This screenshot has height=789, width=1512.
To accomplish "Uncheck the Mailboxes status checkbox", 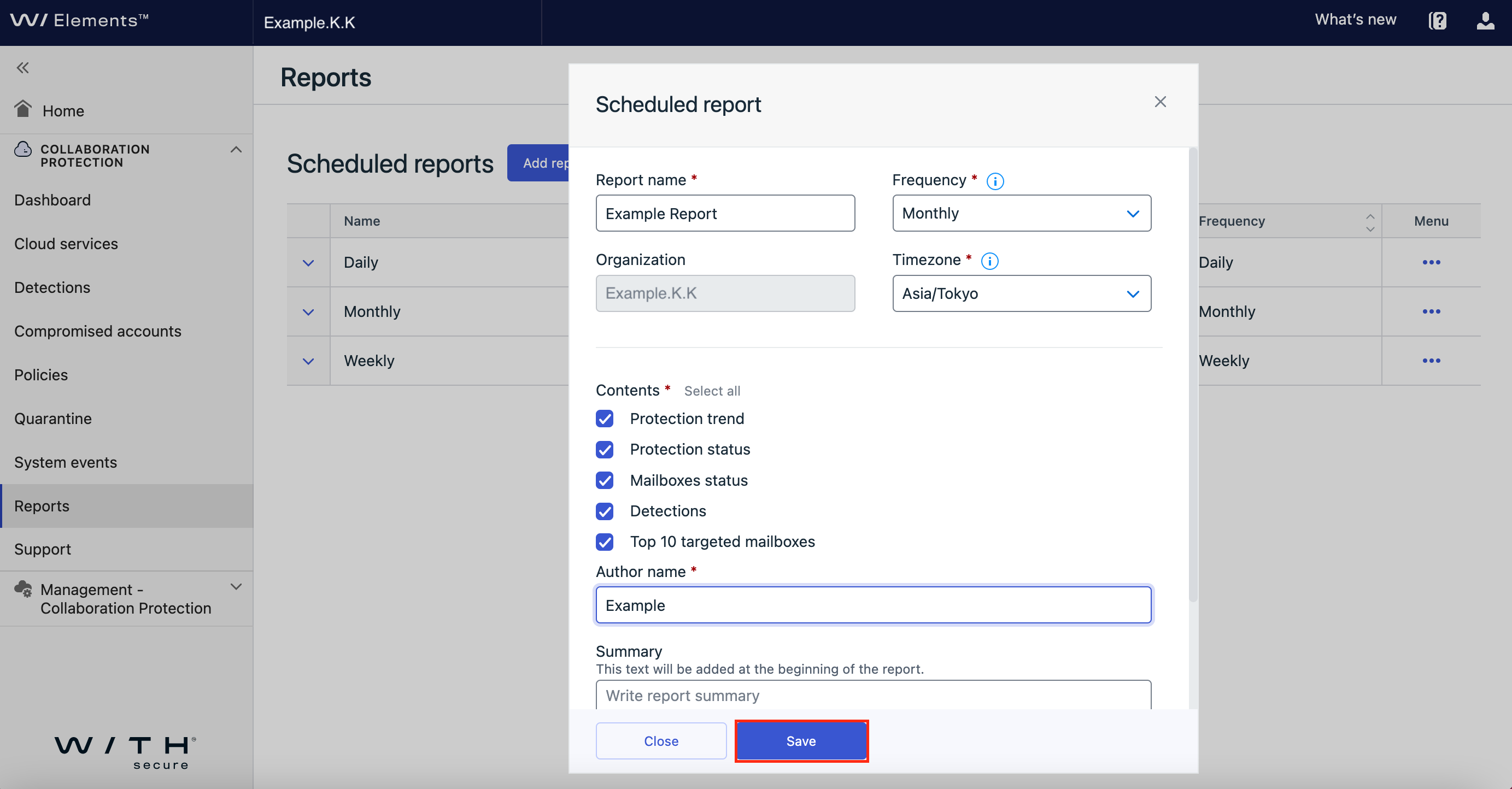I will pyautogui.click(x=605, y=480).
